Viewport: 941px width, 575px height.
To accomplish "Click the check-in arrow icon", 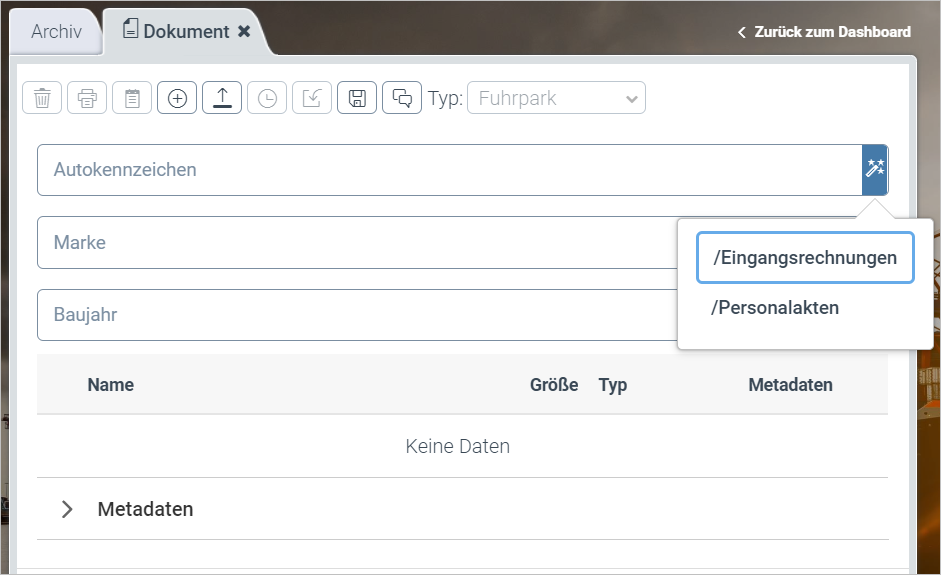I will (x=312, y=98).
